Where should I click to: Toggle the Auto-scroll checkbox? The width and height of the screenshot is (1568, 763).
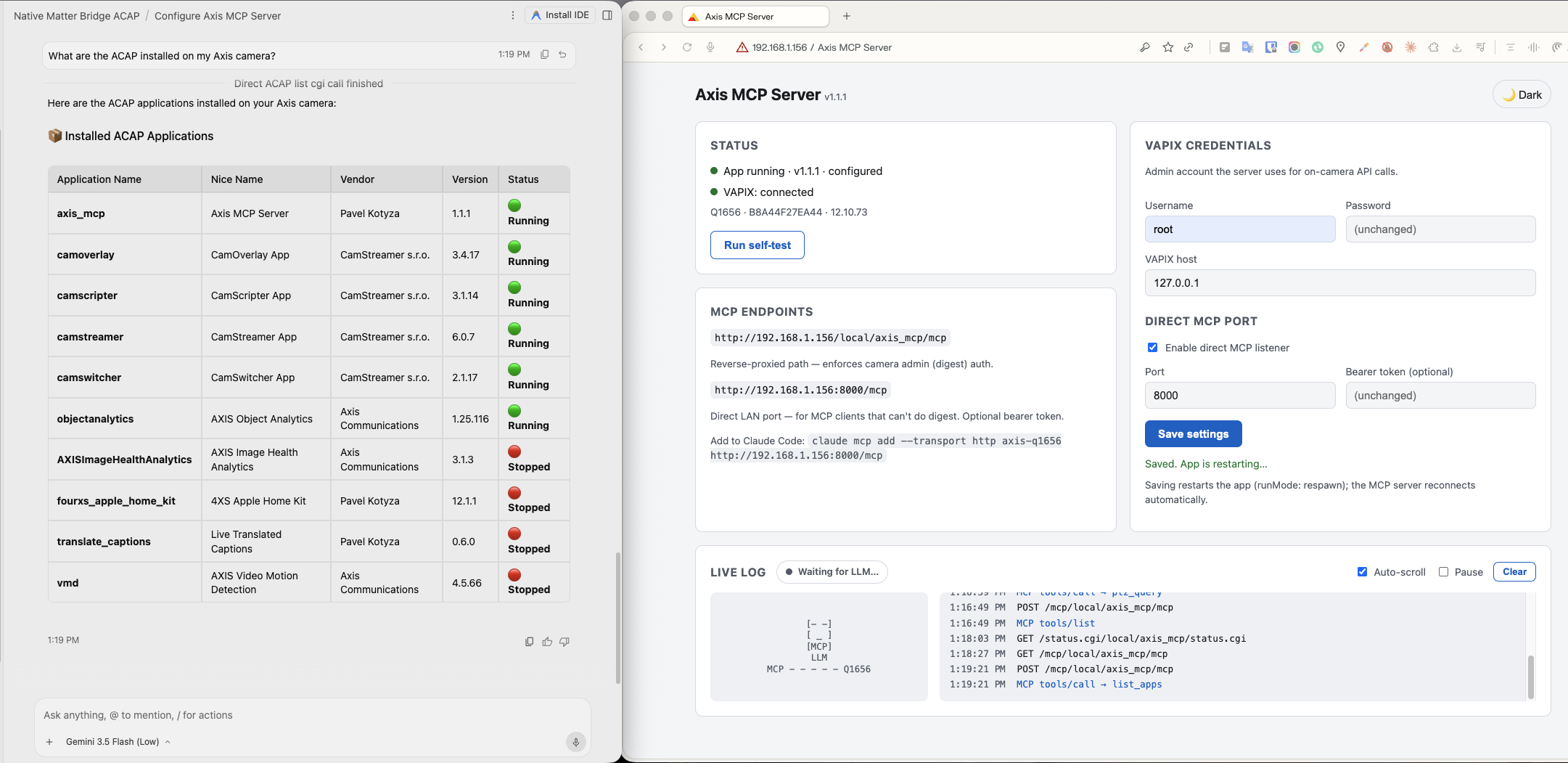1363,572
